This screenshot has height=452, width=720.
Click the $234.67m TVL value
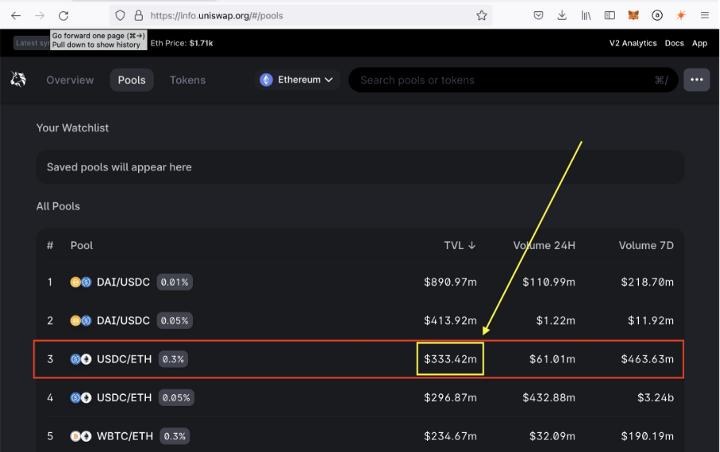click(x=450, y=436)
